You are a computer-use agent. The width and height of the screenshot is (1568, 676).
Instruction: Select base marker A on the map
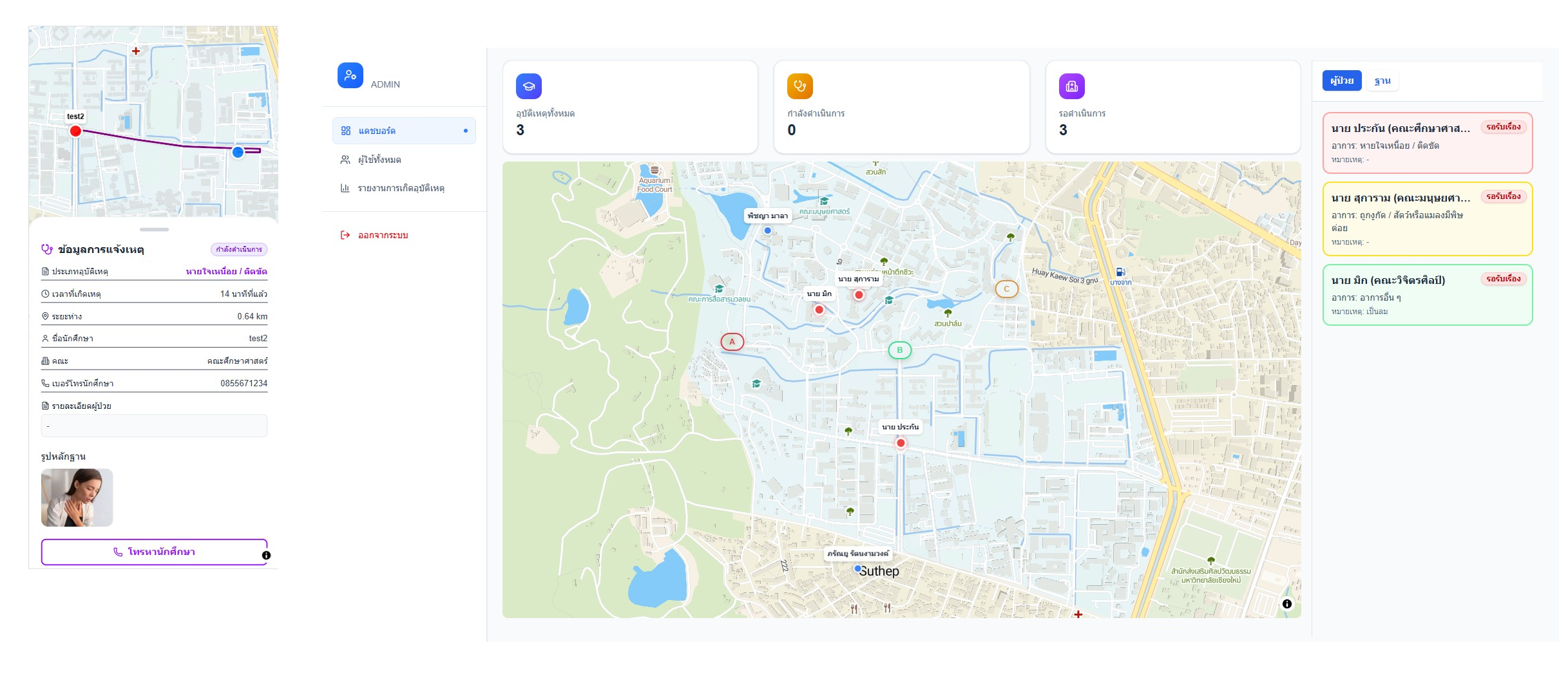[x=732, y=342]
